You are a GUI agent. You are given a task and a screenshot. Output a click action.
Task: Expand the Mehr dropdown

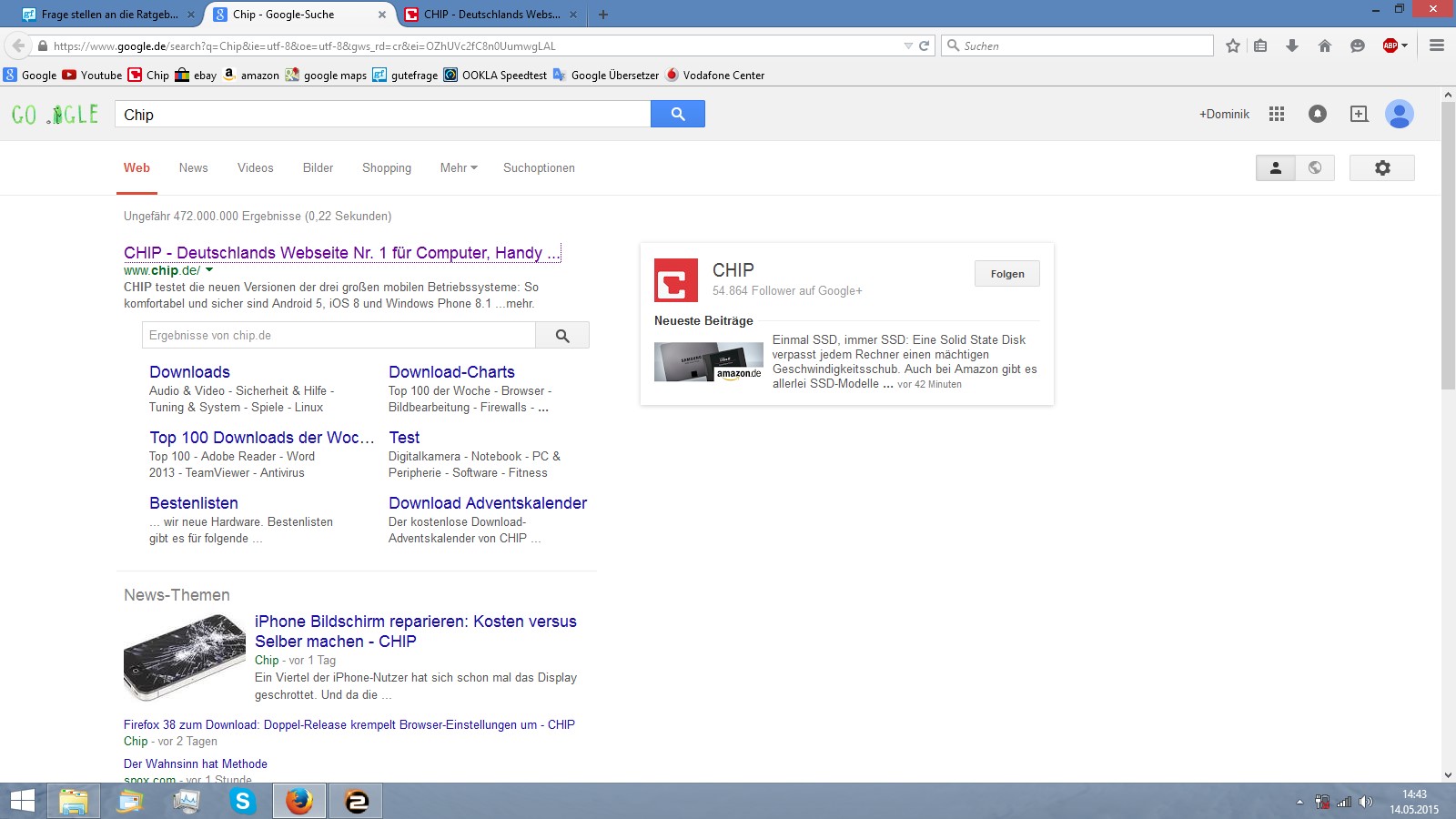(459, 167)
